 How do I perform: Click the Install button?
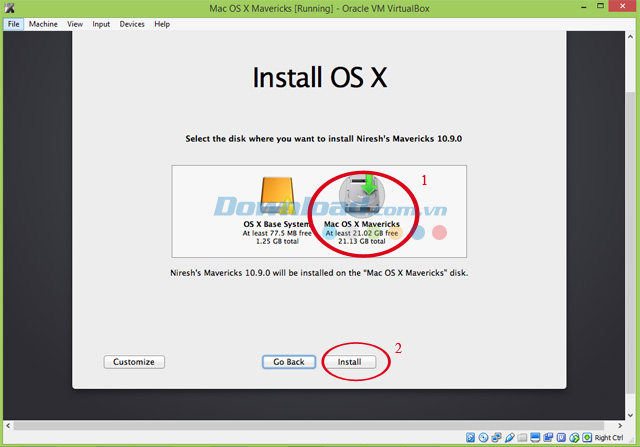349,362
